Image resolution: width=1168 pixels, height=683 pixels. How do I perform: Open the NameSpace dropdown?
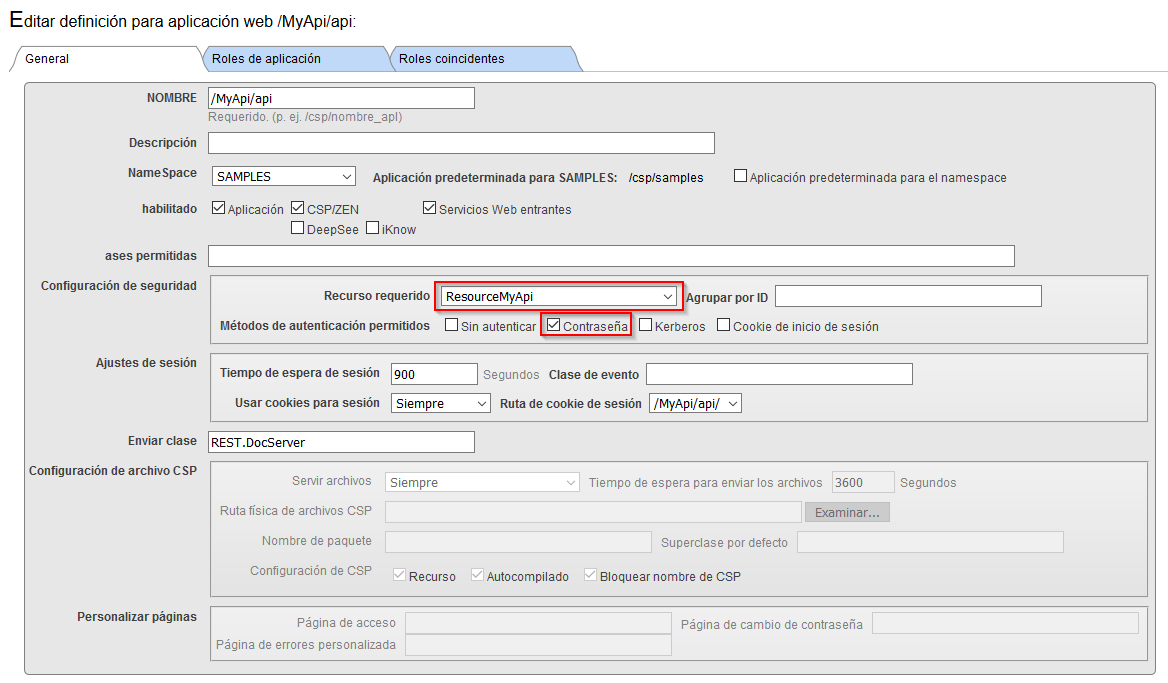(284, 177)
